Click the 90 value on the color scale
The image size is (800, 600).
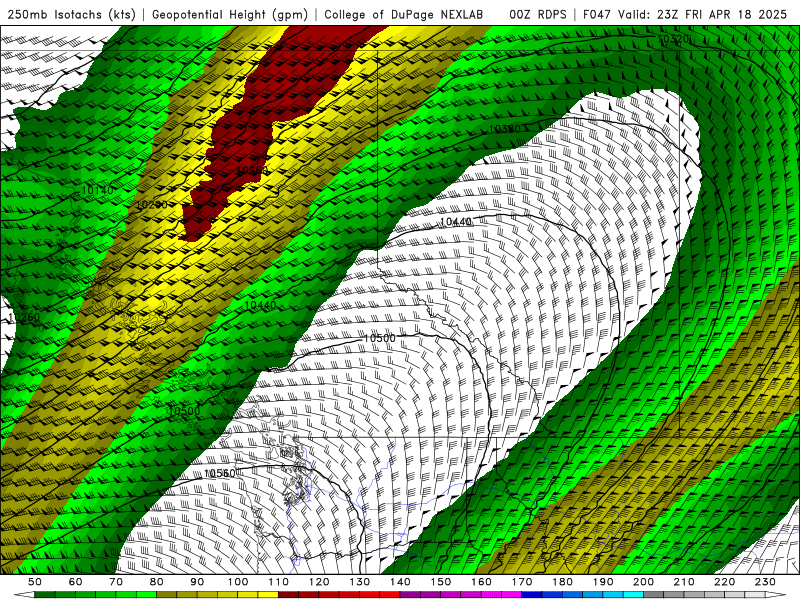[197, 582]
